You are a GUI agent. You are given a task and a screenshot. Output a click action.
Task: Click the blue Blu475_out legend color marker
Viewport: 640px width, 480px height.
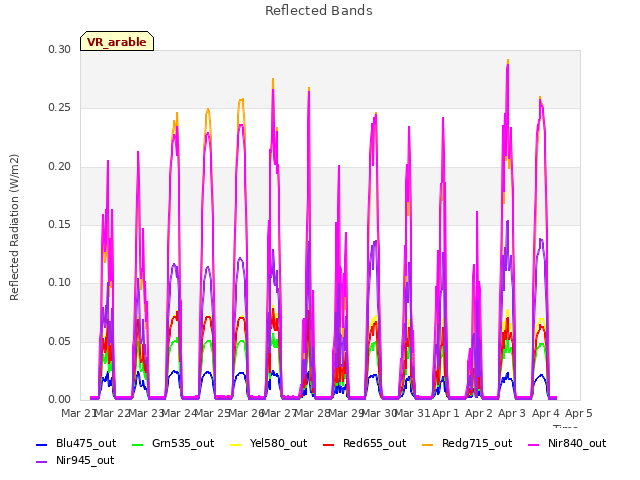42,444
